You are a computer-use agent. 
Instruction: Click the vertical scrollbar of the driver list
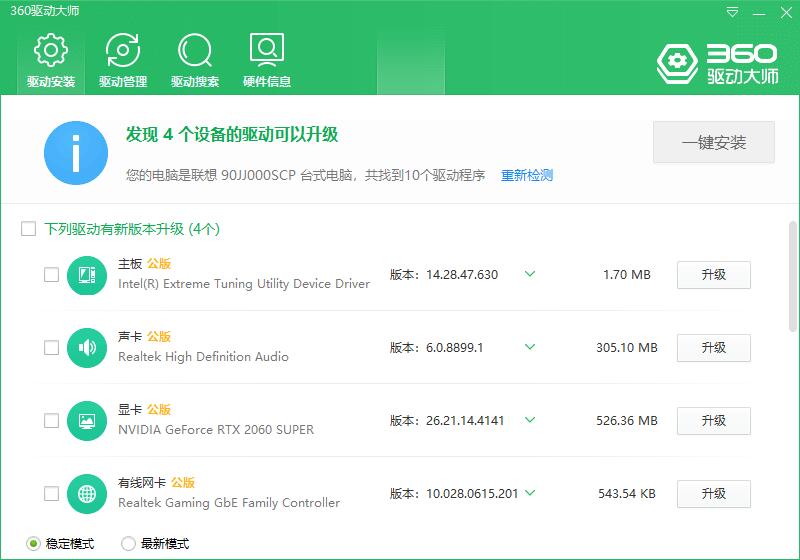click(793, 275)
